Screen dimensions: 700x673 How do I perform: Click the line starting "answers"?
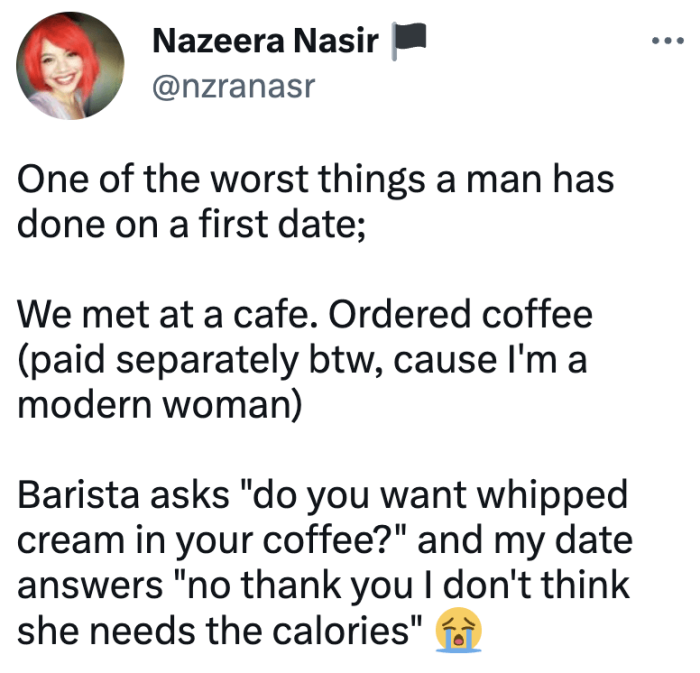(323, 585)
